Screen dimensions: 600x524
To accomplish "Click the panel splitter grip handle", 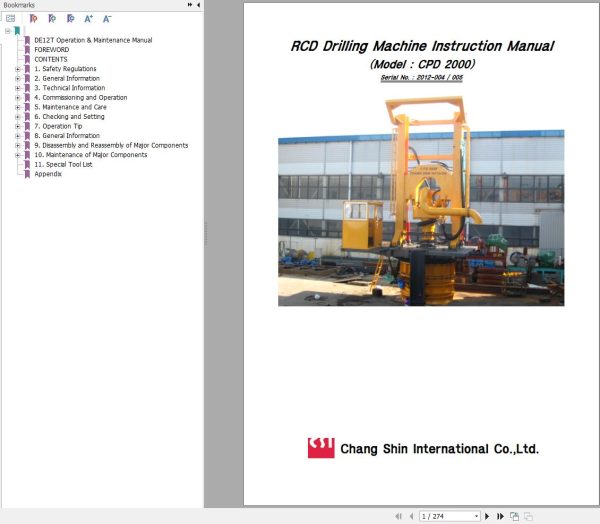I will coord(205,233).
